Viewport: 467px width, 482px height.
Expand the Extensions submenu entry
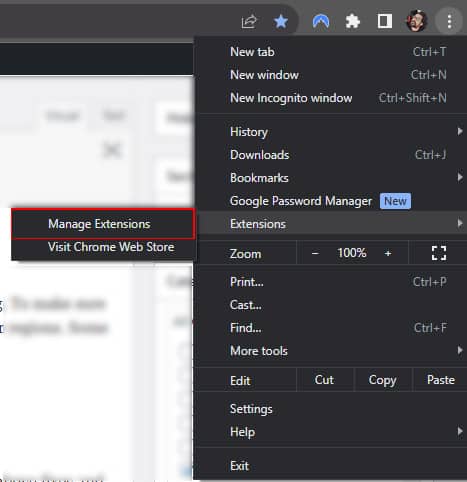[x=330, y=224]
